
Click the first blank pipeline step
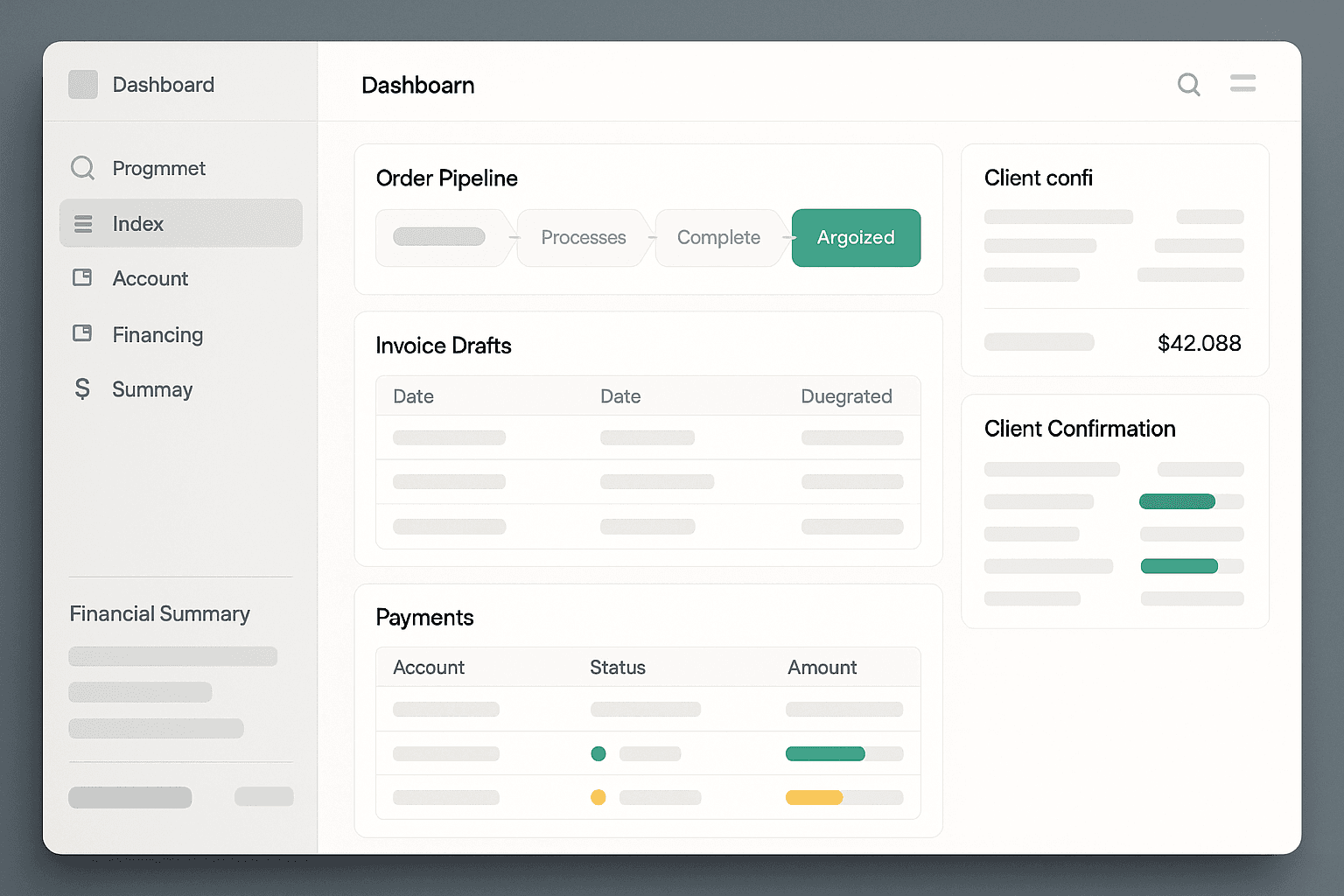(439, 238)
